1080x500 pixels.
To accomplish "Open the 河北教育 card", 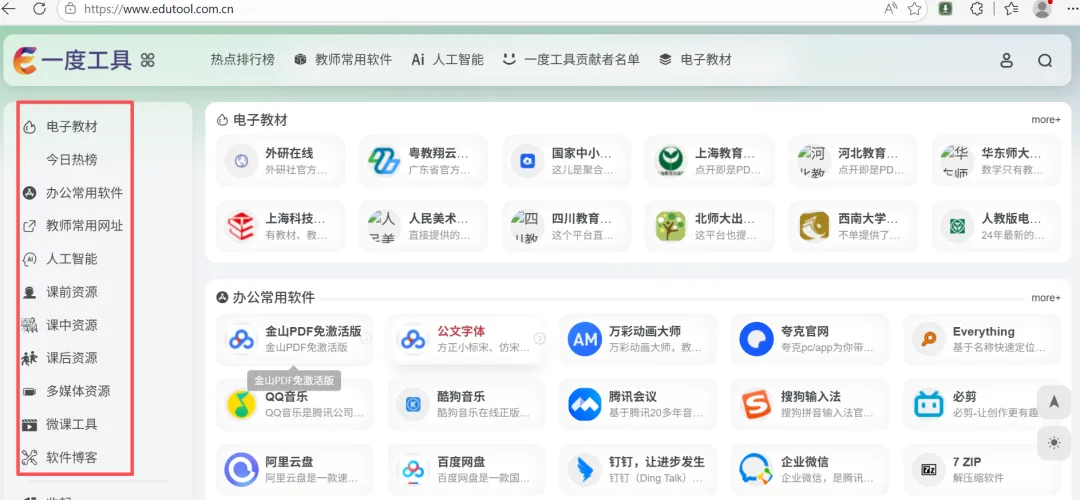I will click(853, 160).
